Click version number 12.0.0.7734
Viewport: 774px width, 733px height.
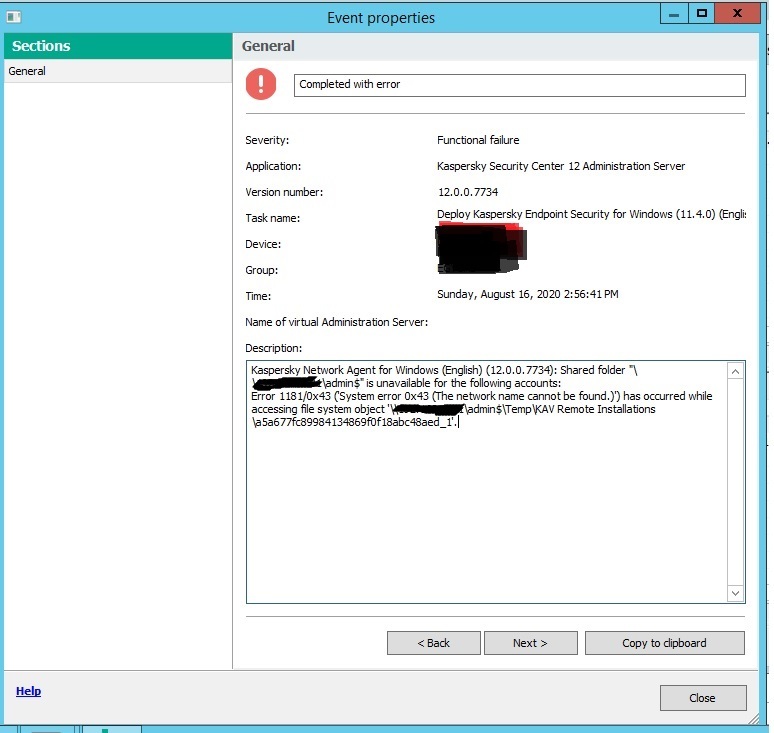point(468,192)
